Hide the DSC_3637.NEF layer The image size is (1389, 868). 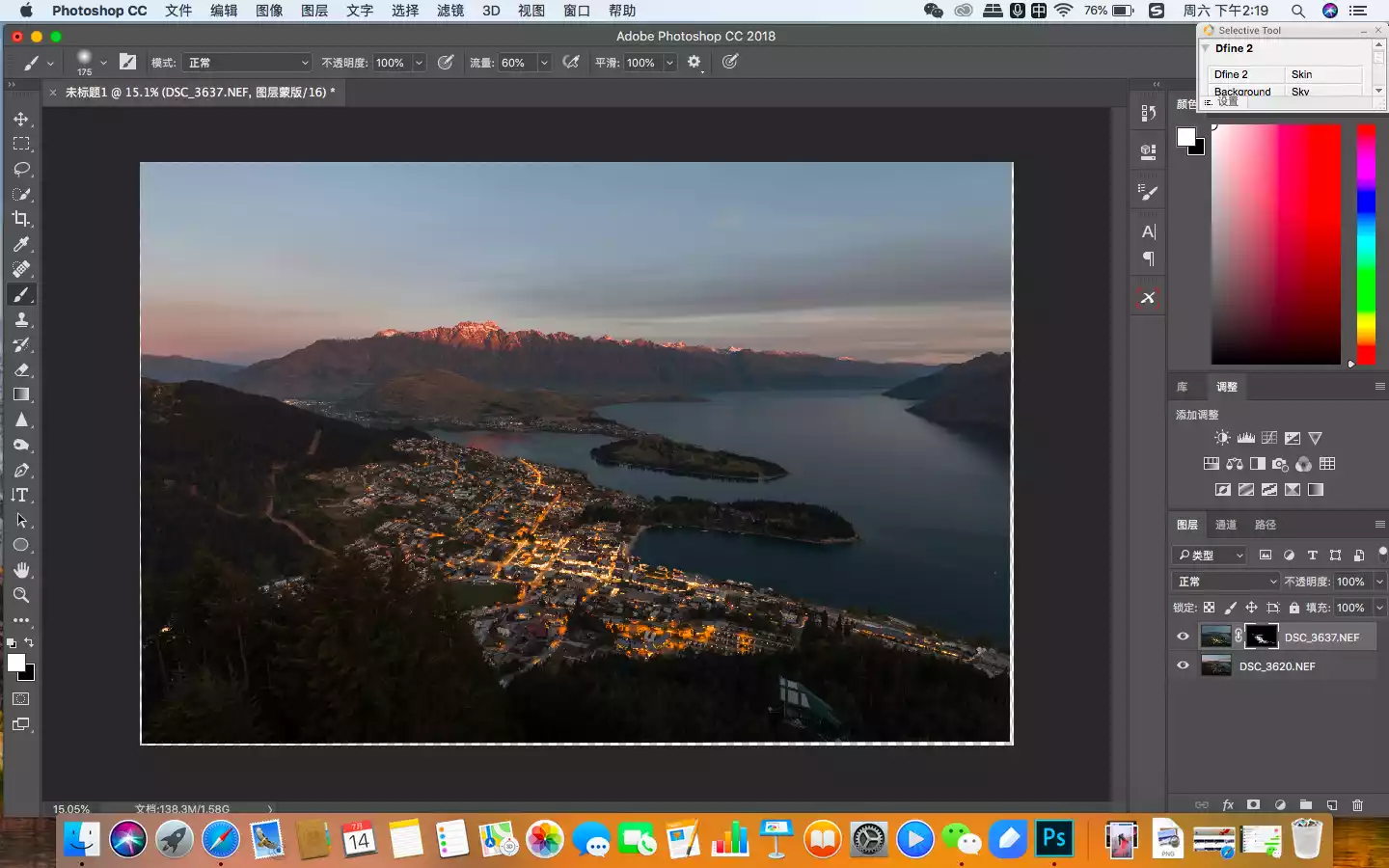[x=1183, y=637]
